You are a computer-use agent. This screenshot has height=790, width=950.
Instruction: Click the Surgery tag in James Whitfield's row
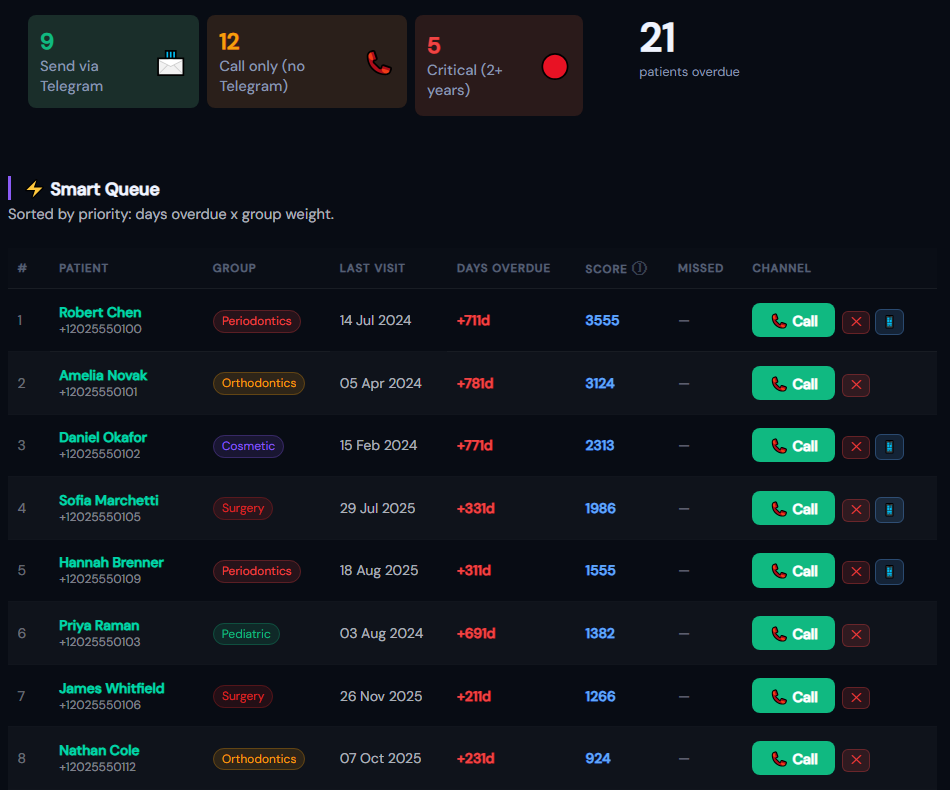tap(243, 696)
